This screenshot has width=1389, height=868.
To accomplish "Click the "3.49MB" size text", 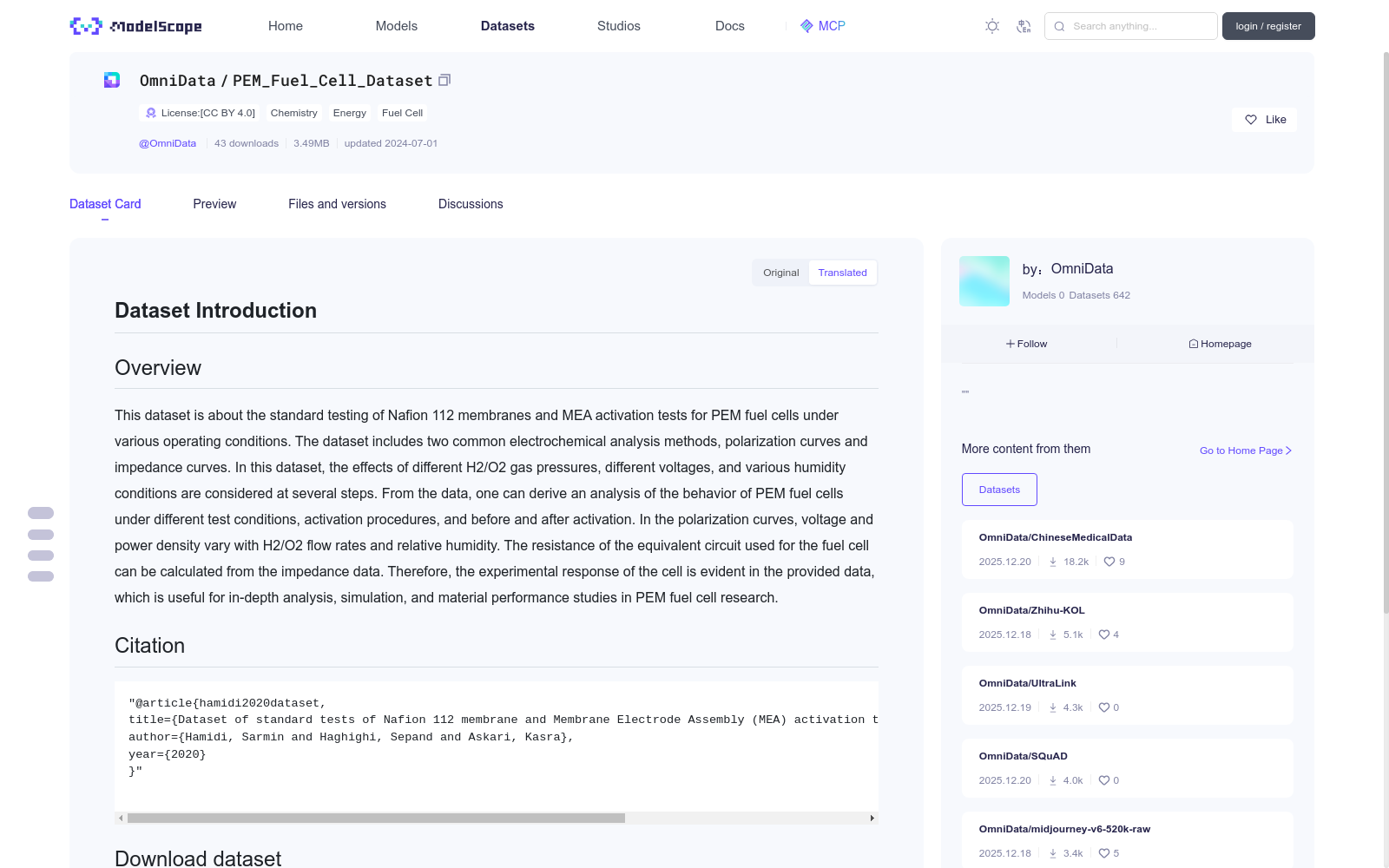I will 312,143.
